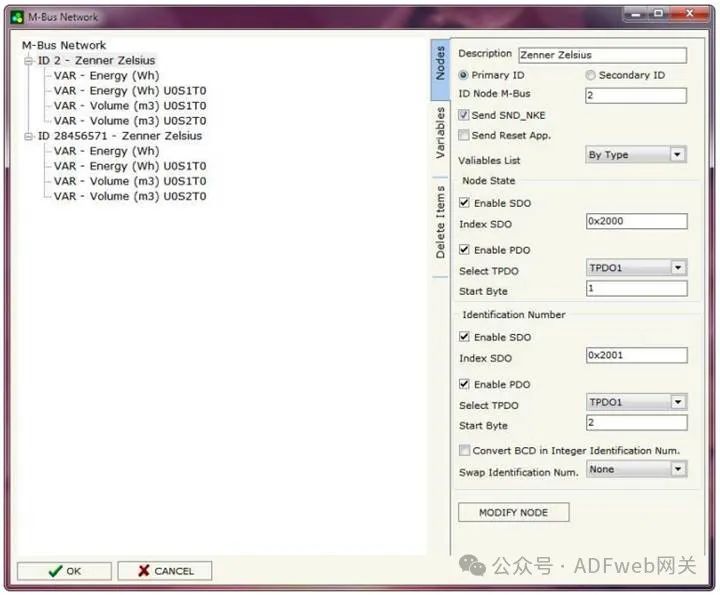Select VAR - Volume (m3) U0S1T0 under ID 28456571
This screenshot has height=595, width=720.
[130, 181]
